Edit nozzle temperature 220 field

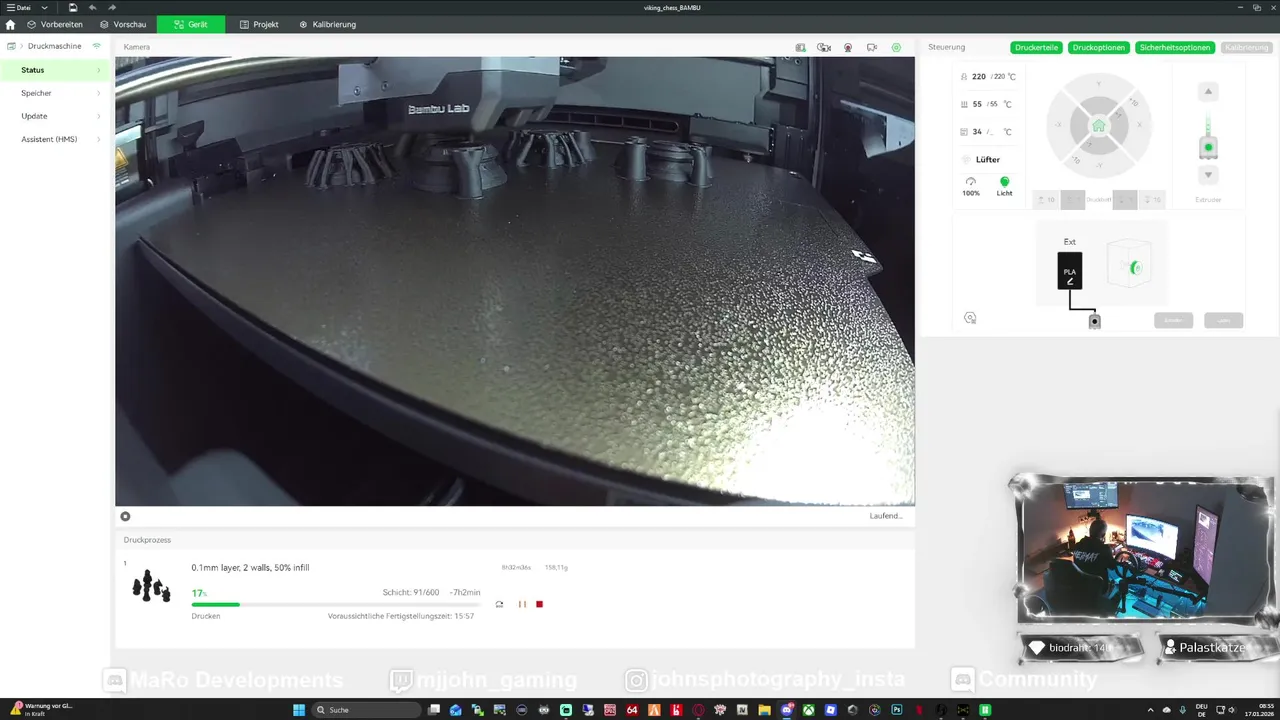(x=987, y=76)
